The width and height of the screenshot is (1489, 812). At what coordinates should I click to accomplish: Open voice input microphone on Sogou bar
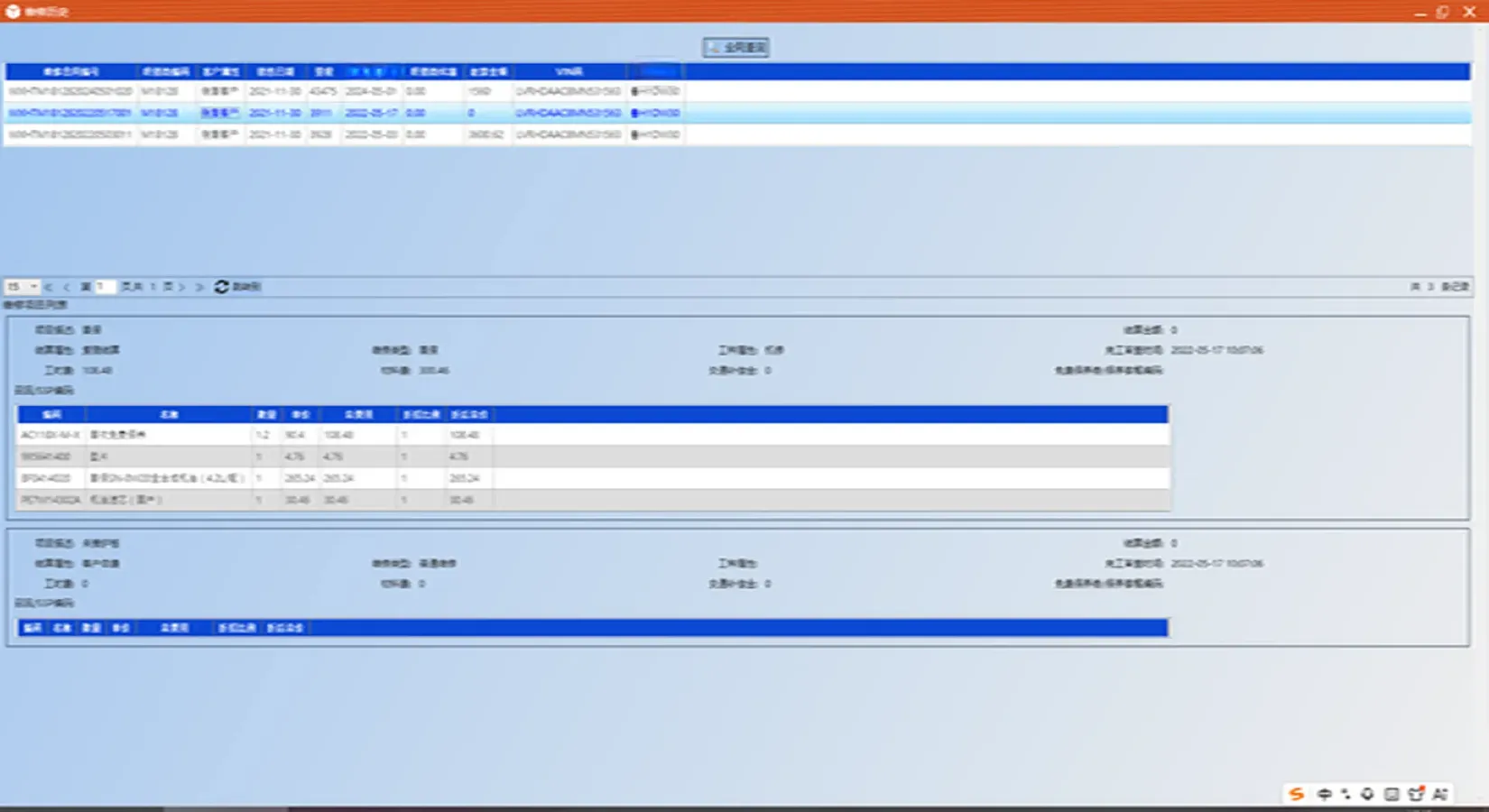click(1368, 794)
